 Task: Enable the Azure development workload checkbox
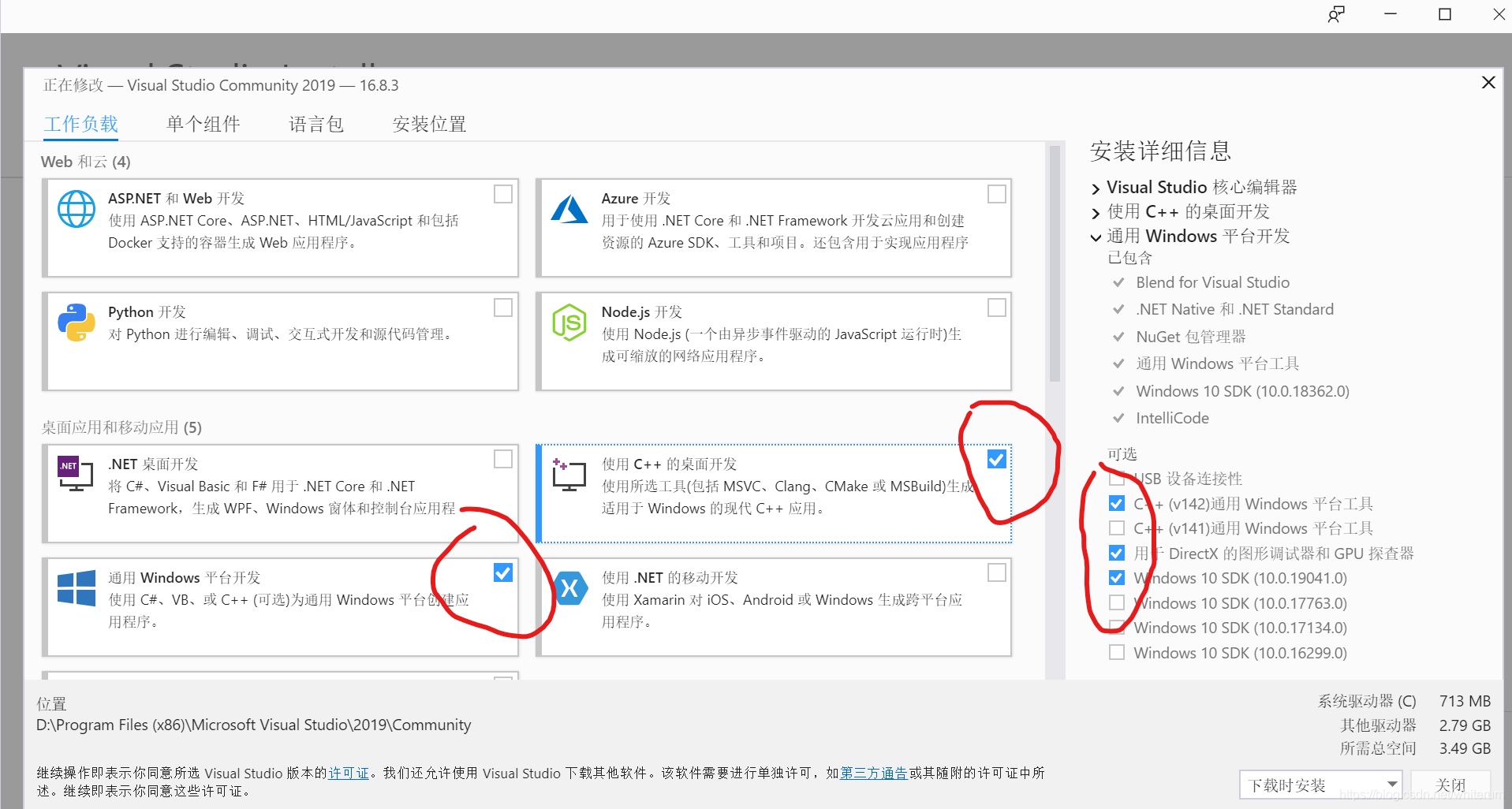click(x=997, y=194)
